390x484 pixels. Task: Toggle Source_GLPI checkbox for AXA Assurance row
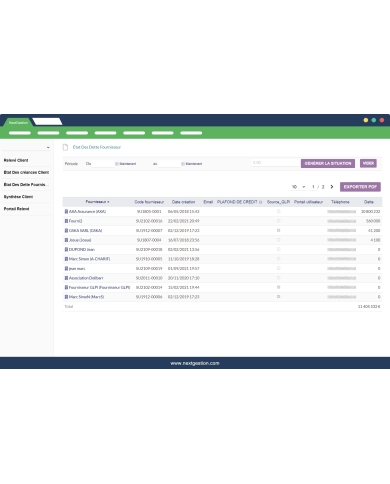click(x=279, y=211)
